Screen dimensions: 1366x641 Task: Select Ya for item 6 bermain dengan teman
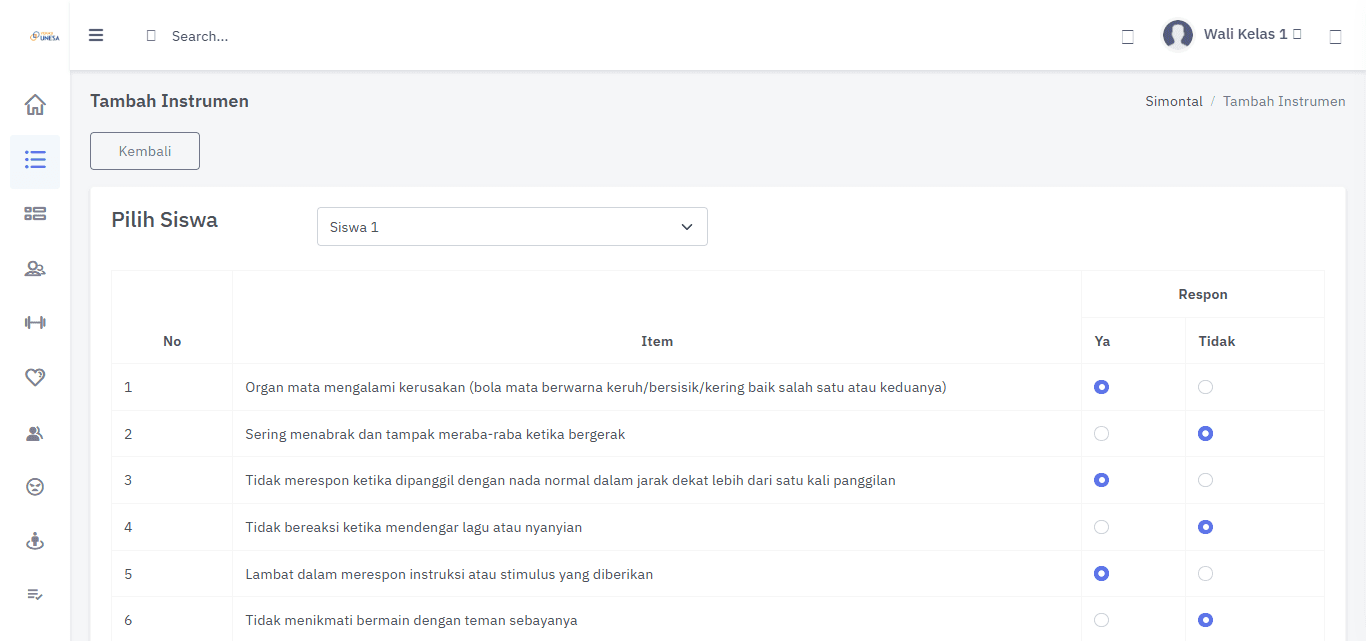pyautogui.click(x=1101, y=620)
